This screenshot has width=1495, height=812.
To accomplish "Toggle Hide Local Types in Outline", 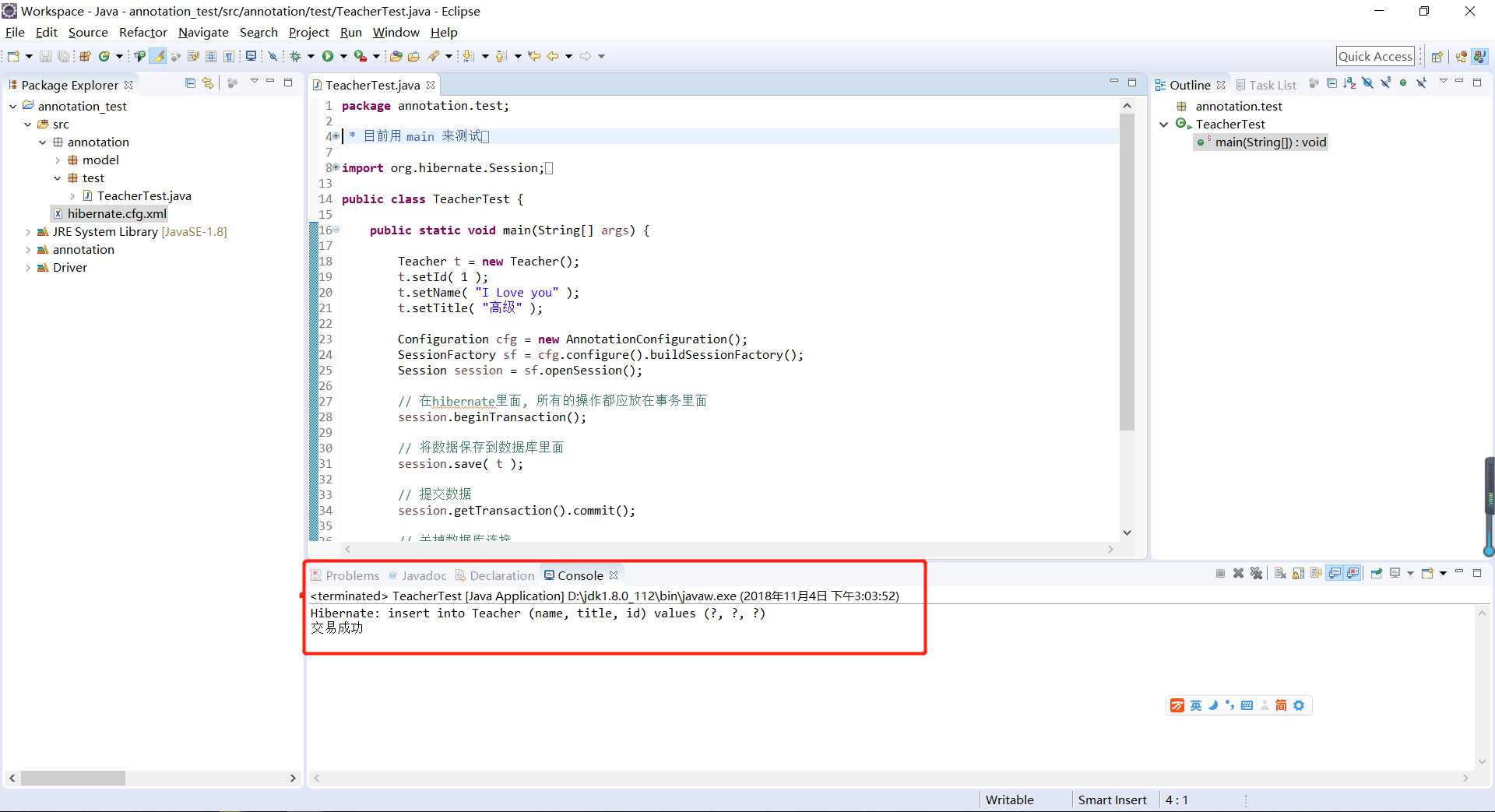I will coord(1421,83).
